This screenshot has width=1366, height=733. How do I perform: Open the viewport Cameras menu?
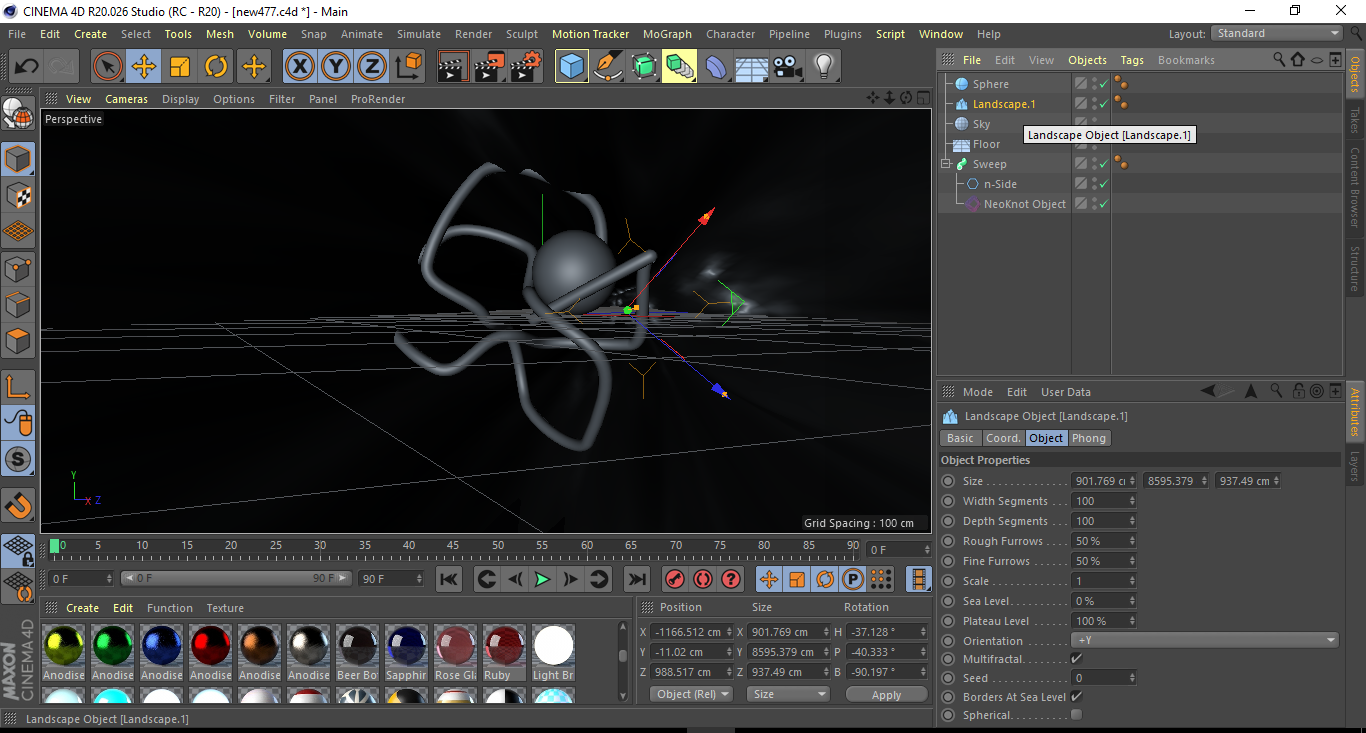pos(126,99)
